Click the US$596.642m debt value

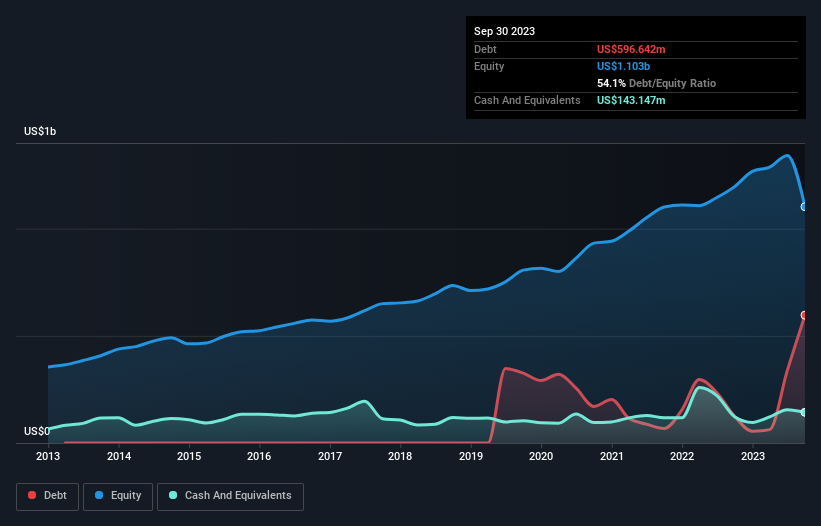[x=631, y=49]
